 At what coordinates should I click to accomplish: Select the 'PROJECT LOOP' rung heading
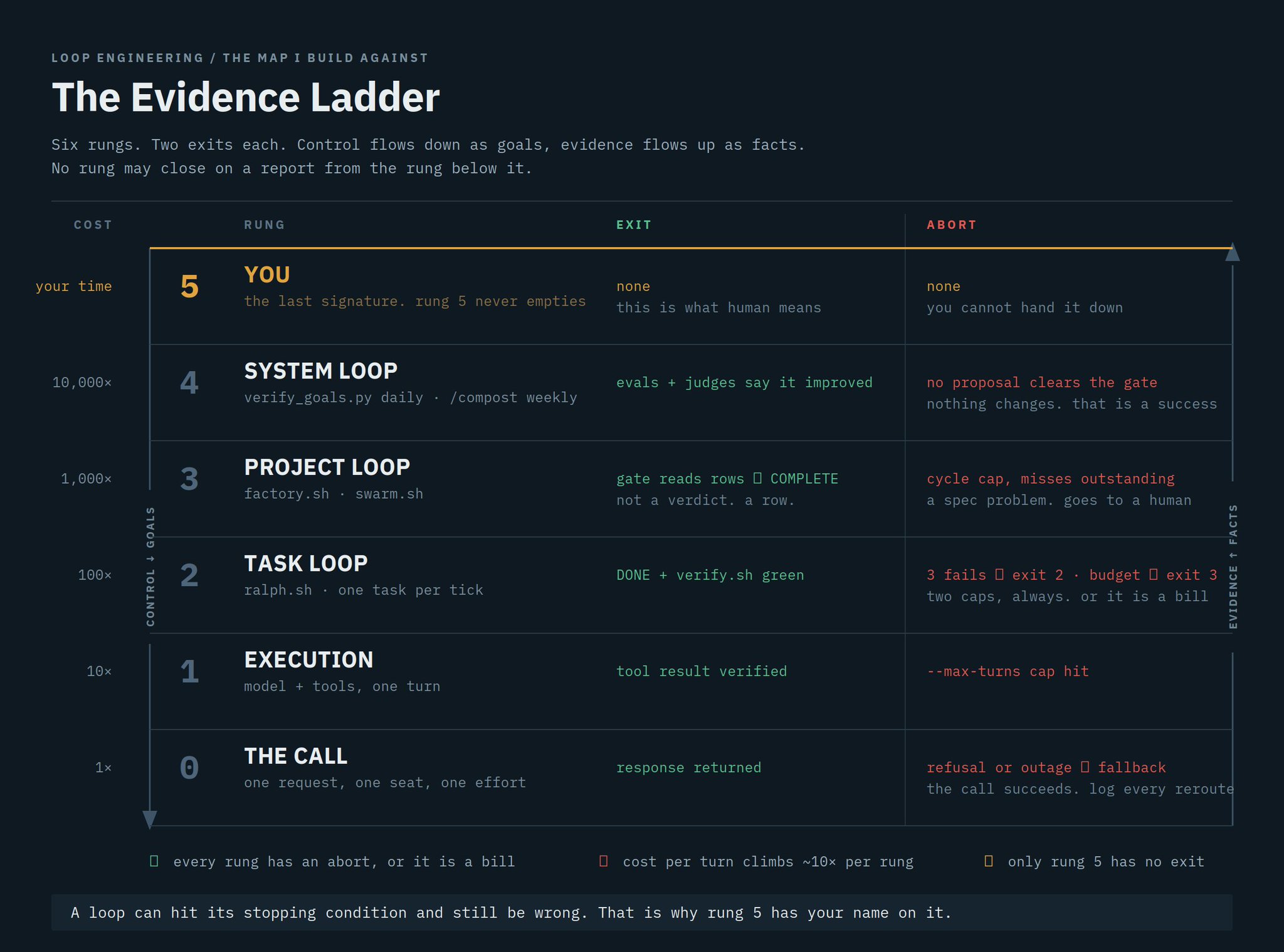point(327,468)
